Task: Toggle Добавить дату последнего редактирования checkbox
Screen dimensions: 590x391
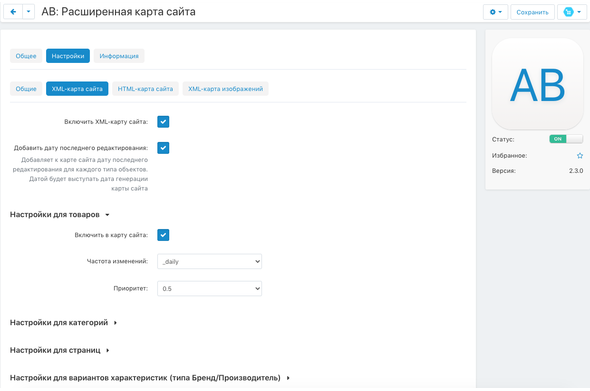Action: pyautogui.click(x=163, y=148)
